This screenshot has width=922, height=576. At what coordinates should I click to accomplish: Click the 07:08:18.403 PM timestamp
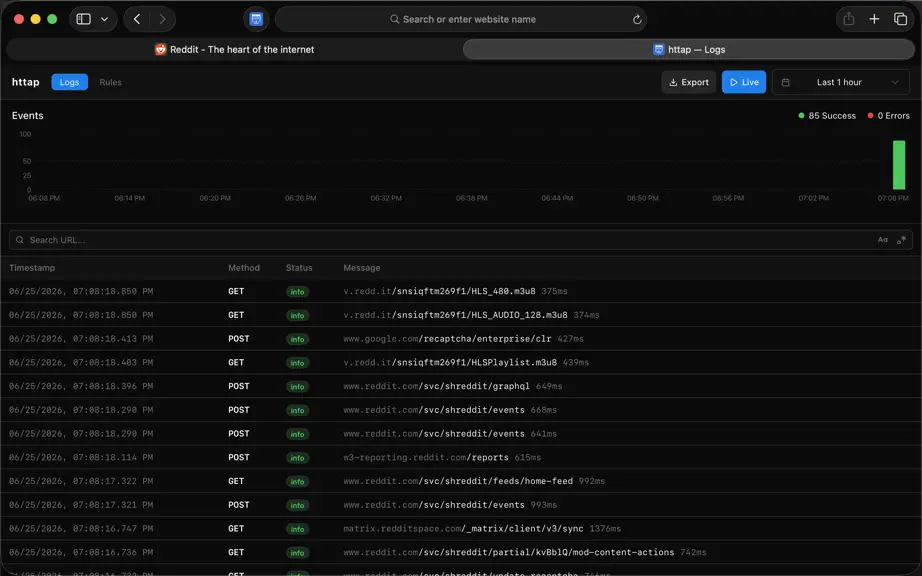pos(81,362)
